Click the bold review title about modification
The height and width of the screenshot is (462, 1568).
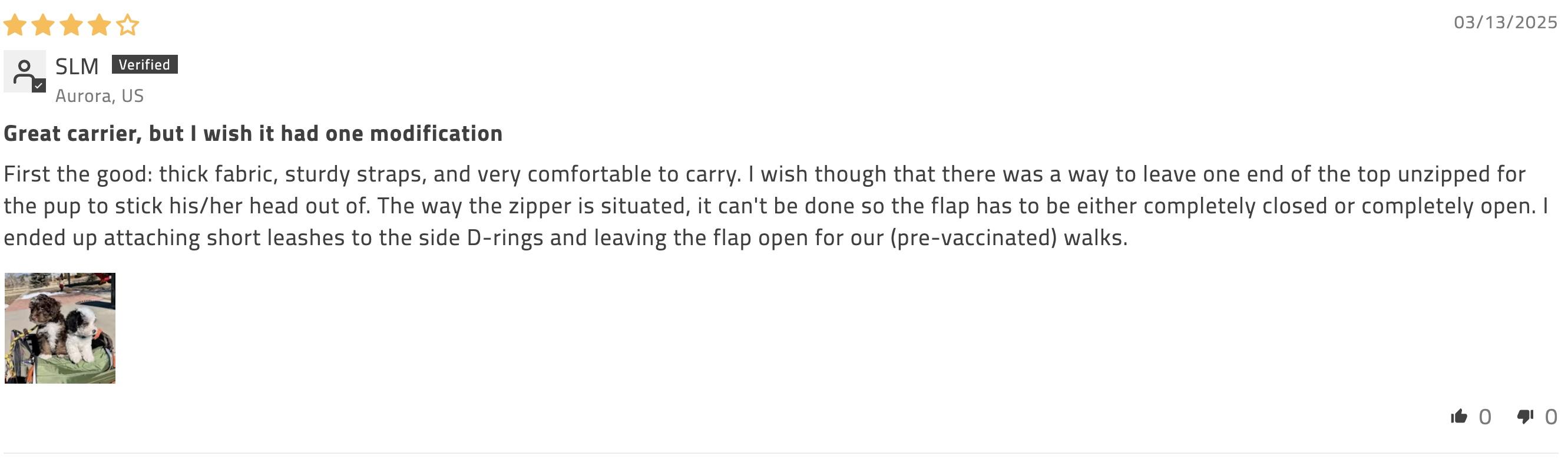(x=253, y=133)
